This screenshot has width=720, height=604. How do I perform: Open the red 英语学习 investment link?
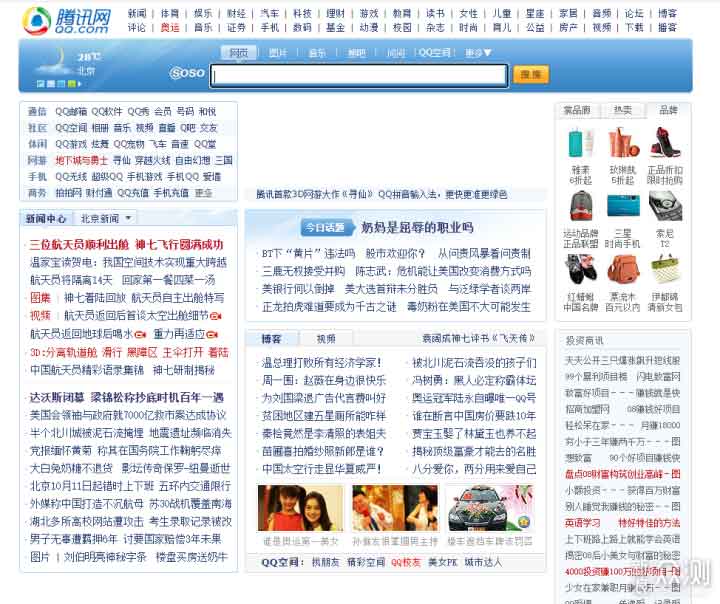click(x=583, y=523)
